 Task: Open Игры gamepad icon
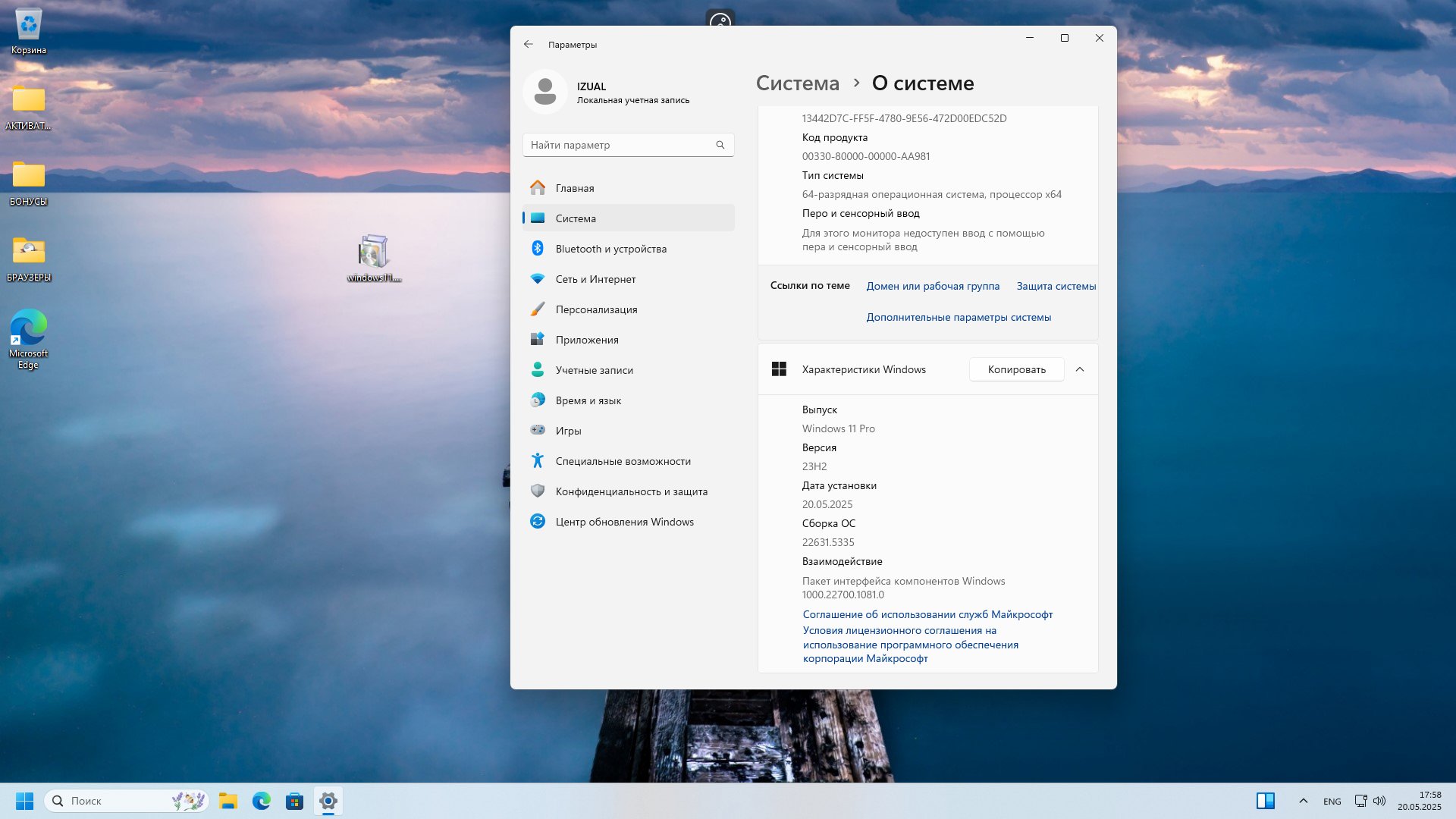click(538, 430)
